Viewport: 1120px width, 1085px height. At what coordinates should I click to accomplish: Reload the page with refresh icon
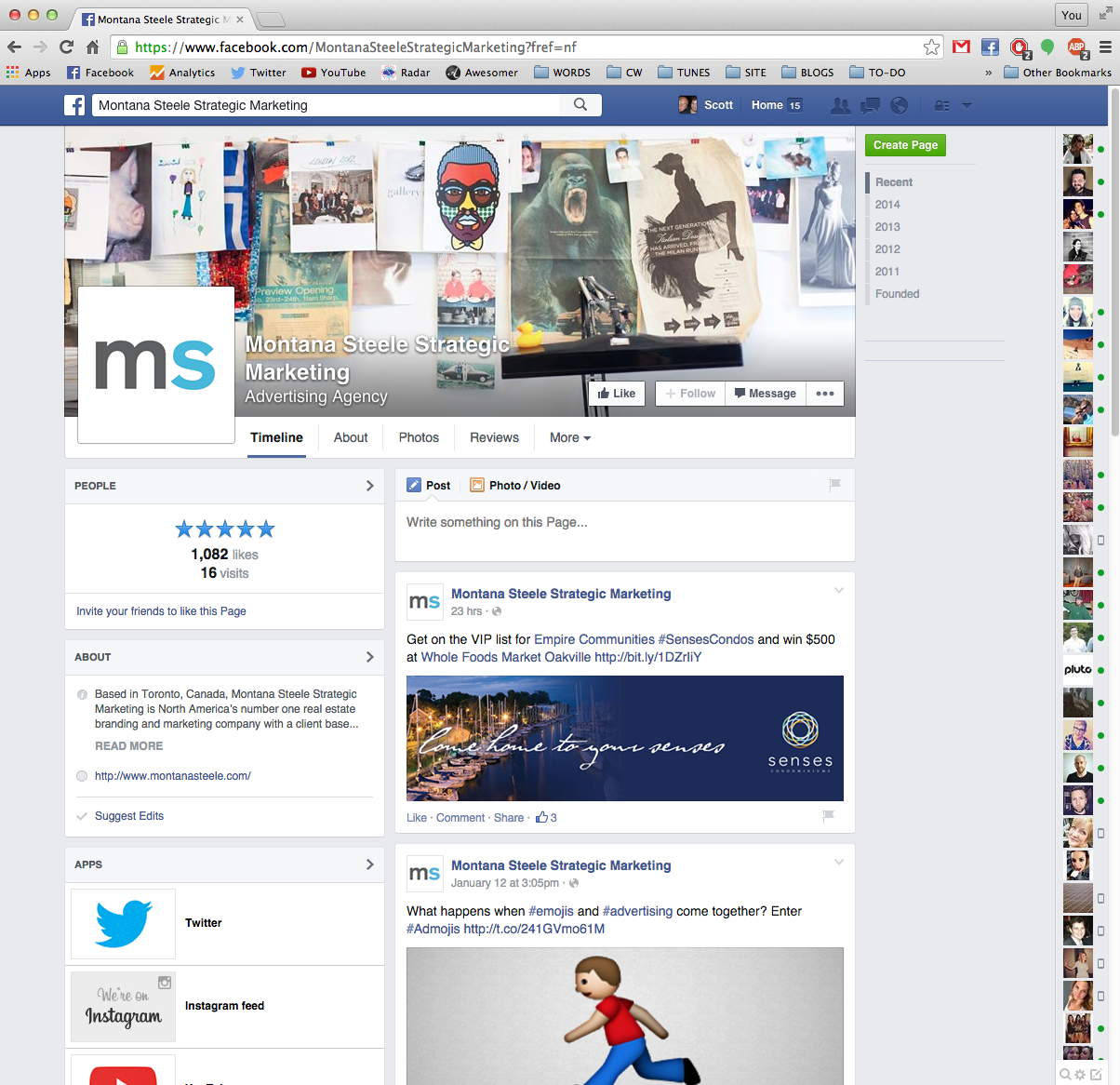tap(66, 47)
